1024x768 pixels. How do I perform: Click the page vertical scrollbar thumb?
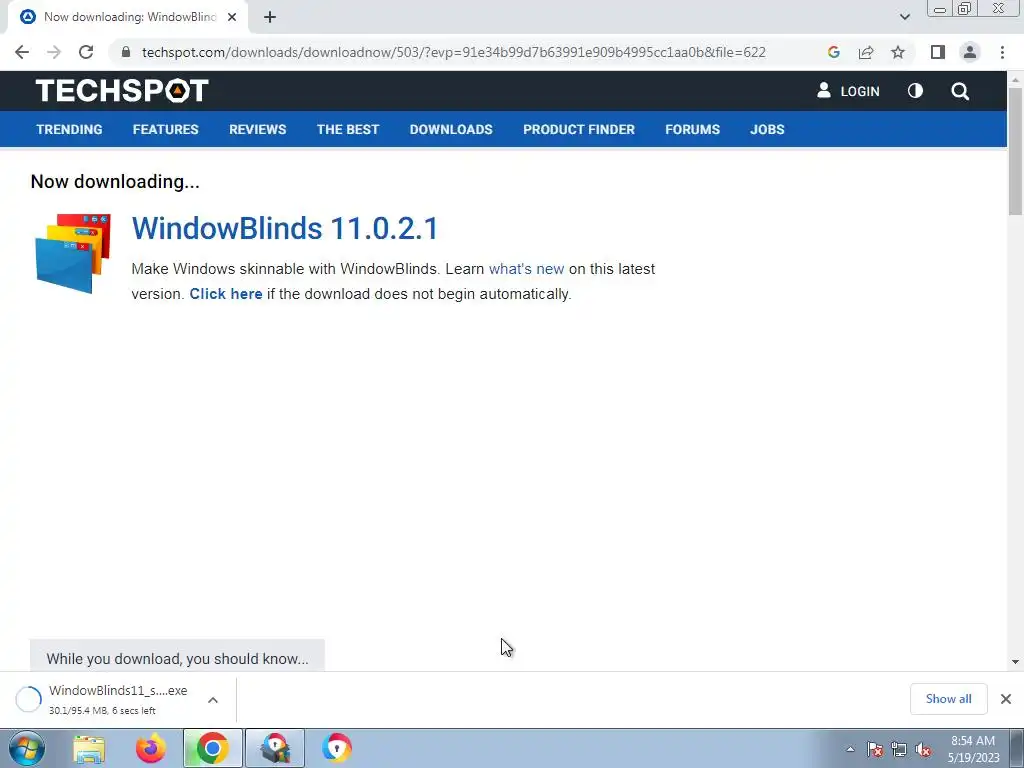tap(1015, 151)
